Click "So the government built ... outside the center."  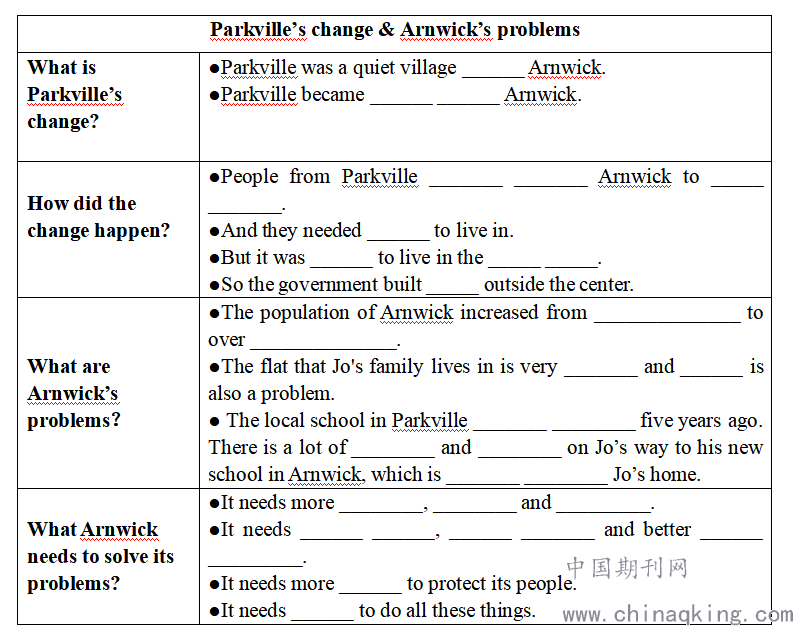(x=421, y=285)
